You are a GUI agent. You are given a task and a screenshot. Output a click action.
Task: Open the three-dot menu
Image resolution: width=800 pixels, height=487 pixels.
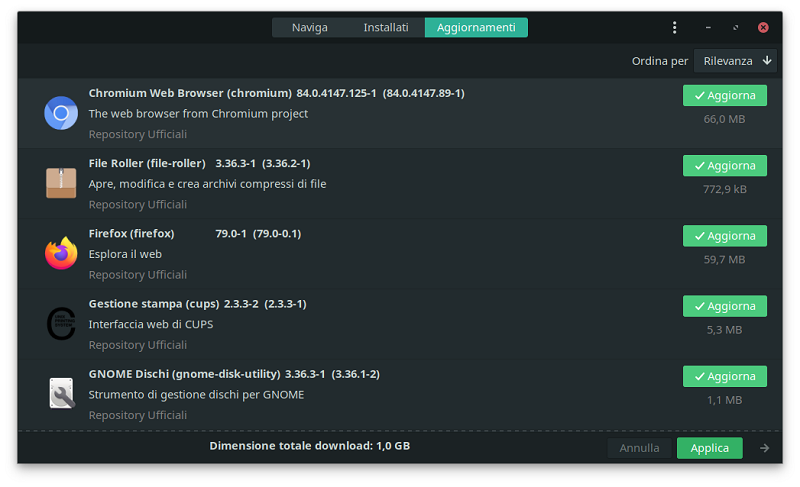674,28
